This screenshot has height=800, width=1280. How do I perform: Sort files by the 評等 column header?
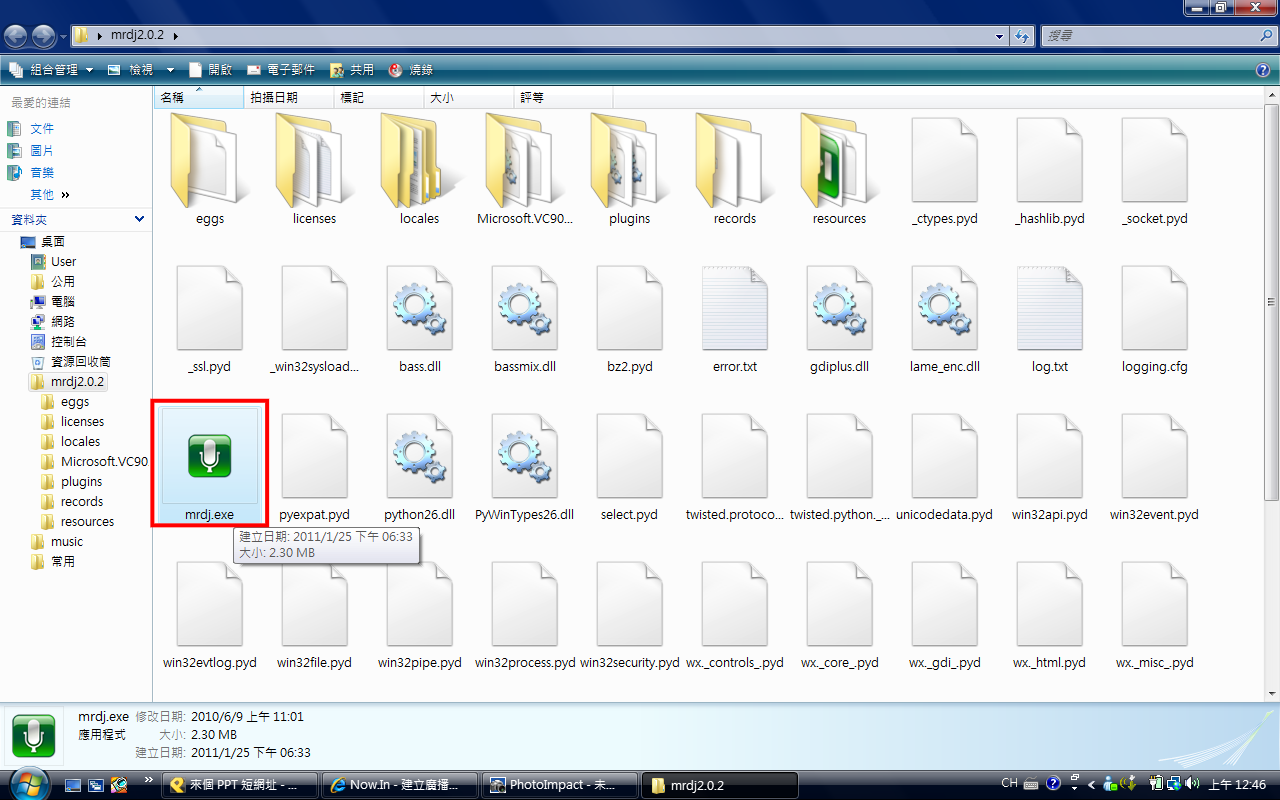[x=563, y=97]
